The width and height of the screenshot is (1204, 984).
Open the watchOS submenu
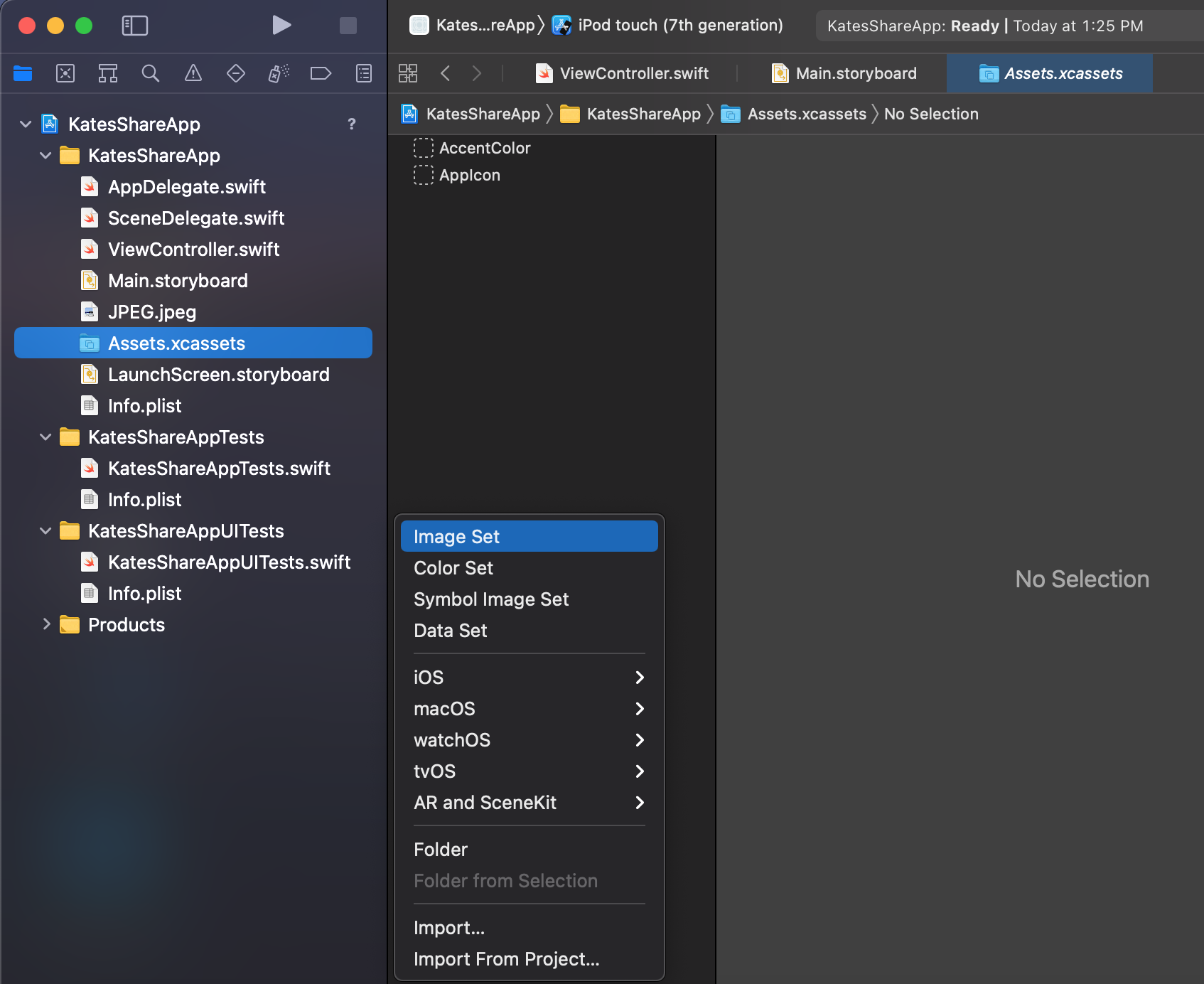coord(530,740)
